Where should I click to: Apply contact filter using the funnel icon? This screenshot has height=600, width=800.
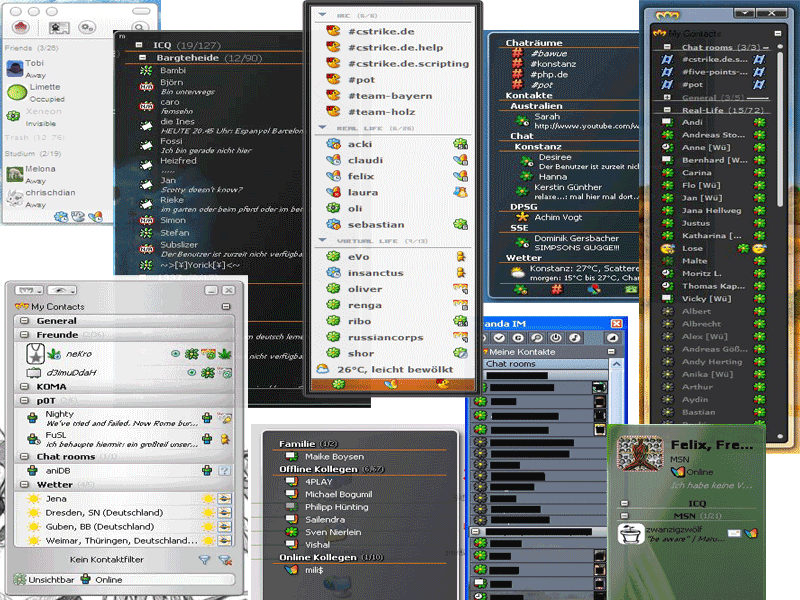(x=204, y=560)
